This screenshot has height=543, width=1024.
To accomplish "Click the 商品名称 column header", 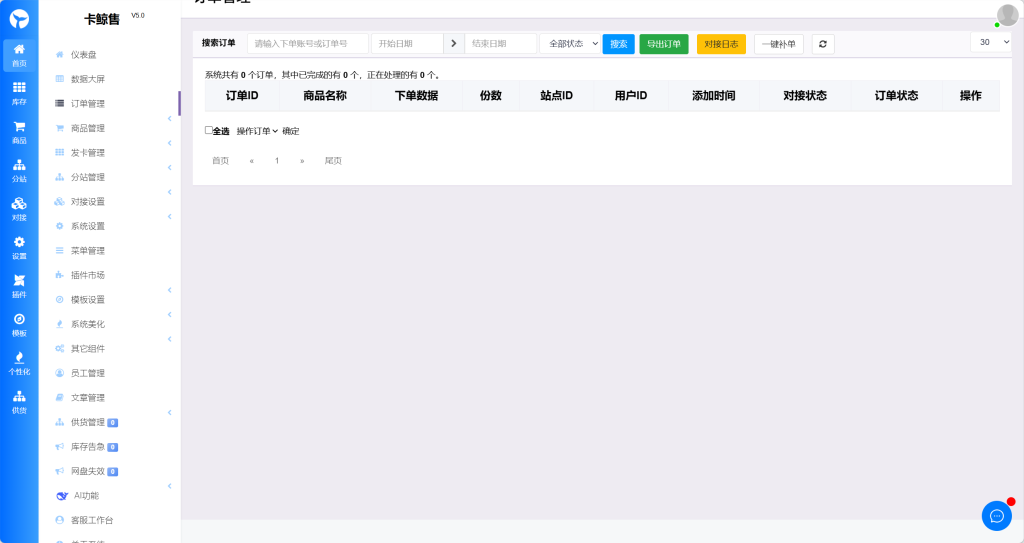I will (x=325, y=95).
